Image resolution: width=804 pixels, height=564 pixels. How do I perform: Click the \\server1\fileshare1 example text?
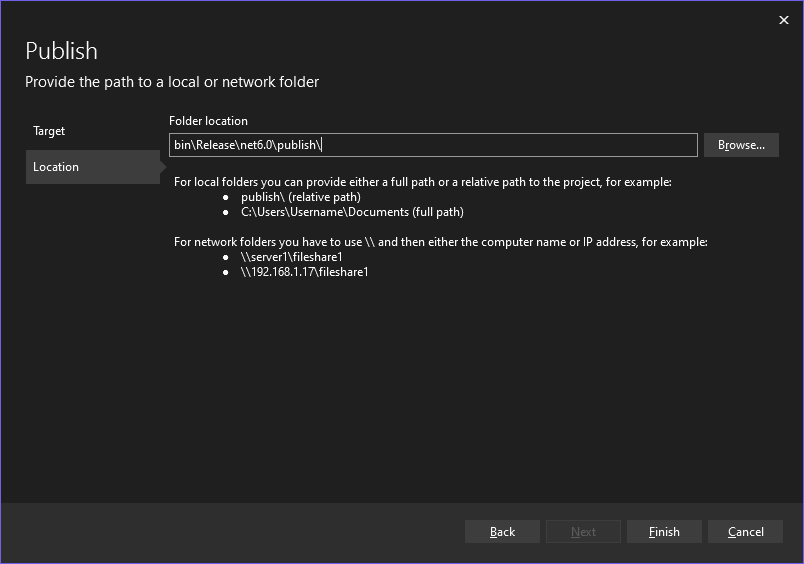(291, 257)
